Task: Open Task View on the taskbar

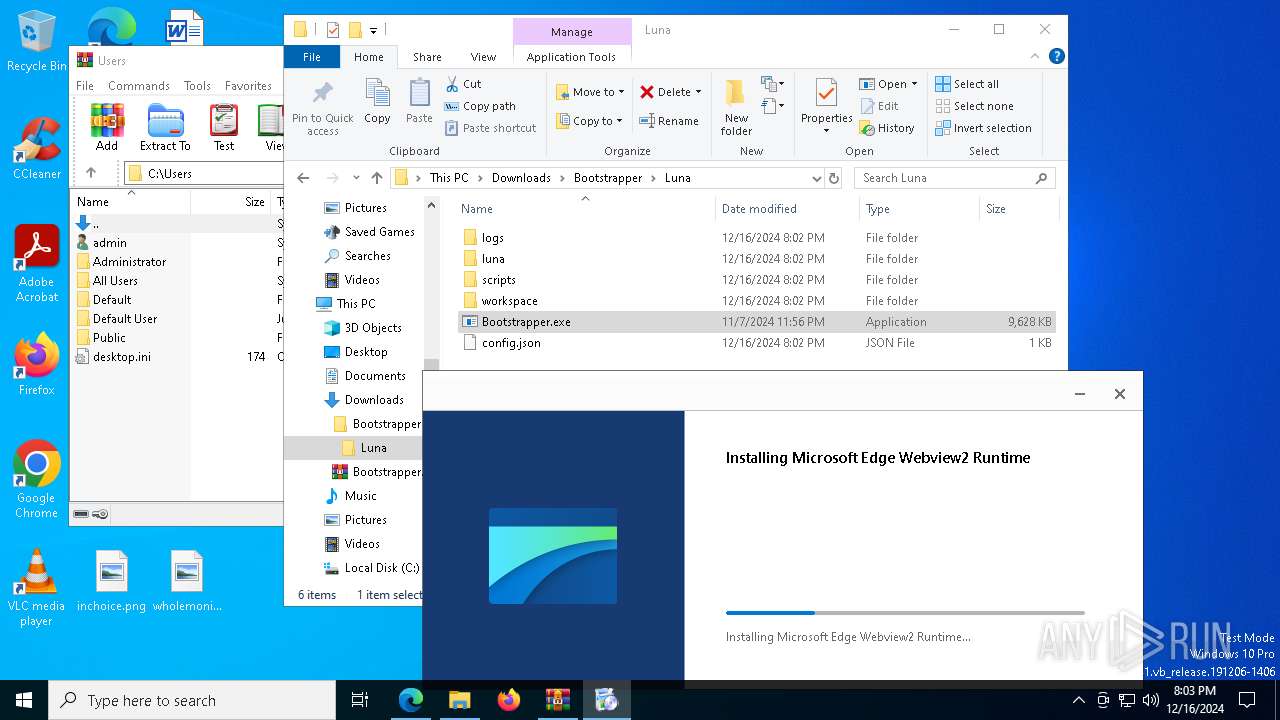Action: pos(360,700)
